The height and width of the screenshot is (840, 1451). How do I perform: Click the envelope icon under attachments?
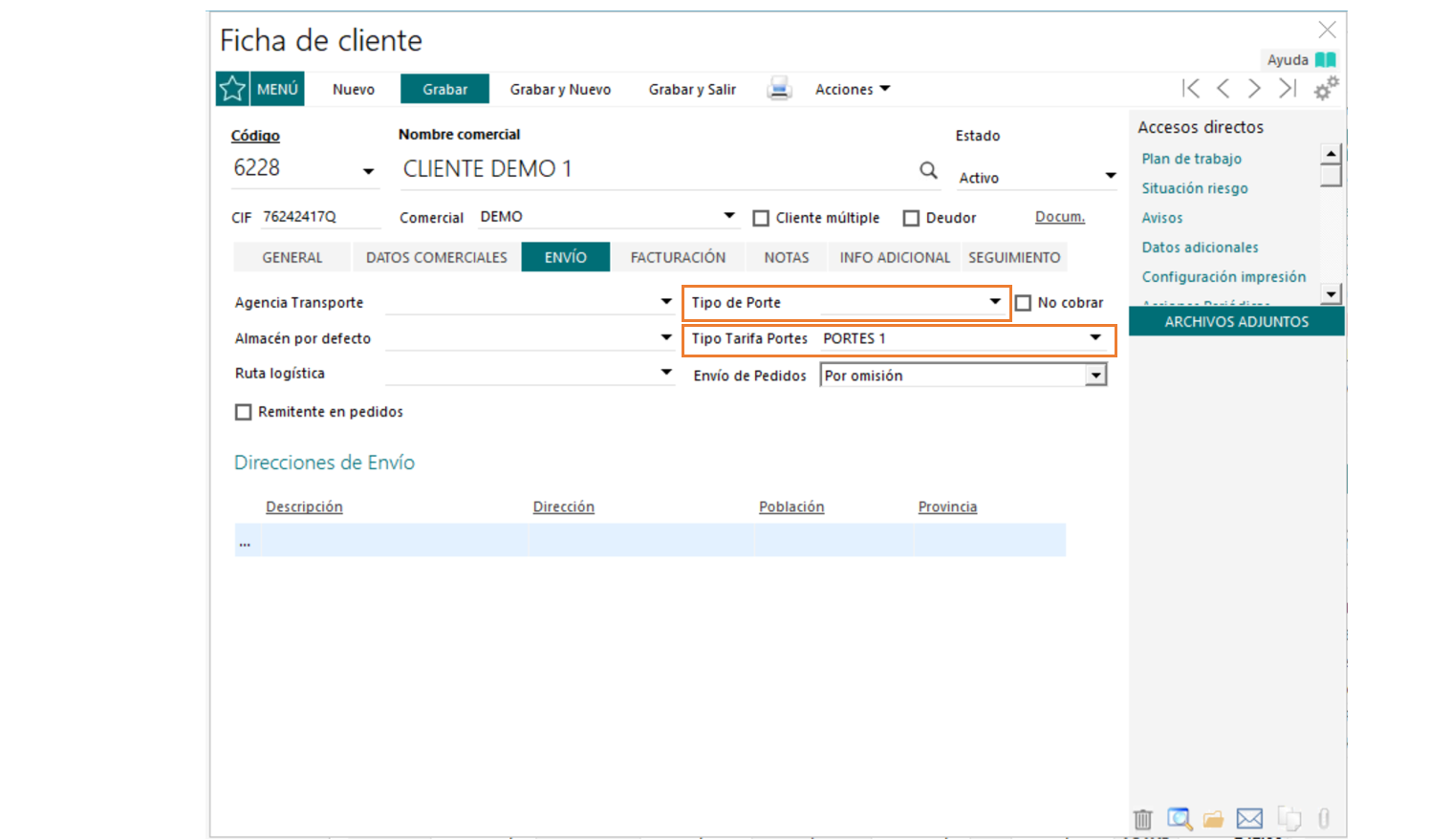click(1249, 819)
